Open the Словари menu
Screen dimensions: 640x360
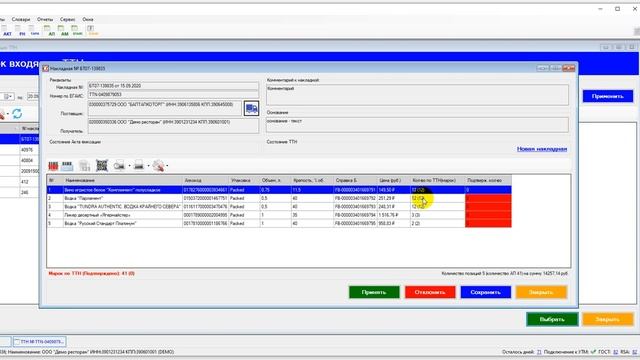(21, 19)
